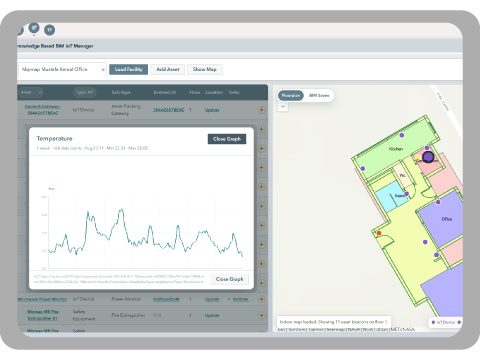Click the map zoom out button
The image size is (480, 360).
click(283, 107)
